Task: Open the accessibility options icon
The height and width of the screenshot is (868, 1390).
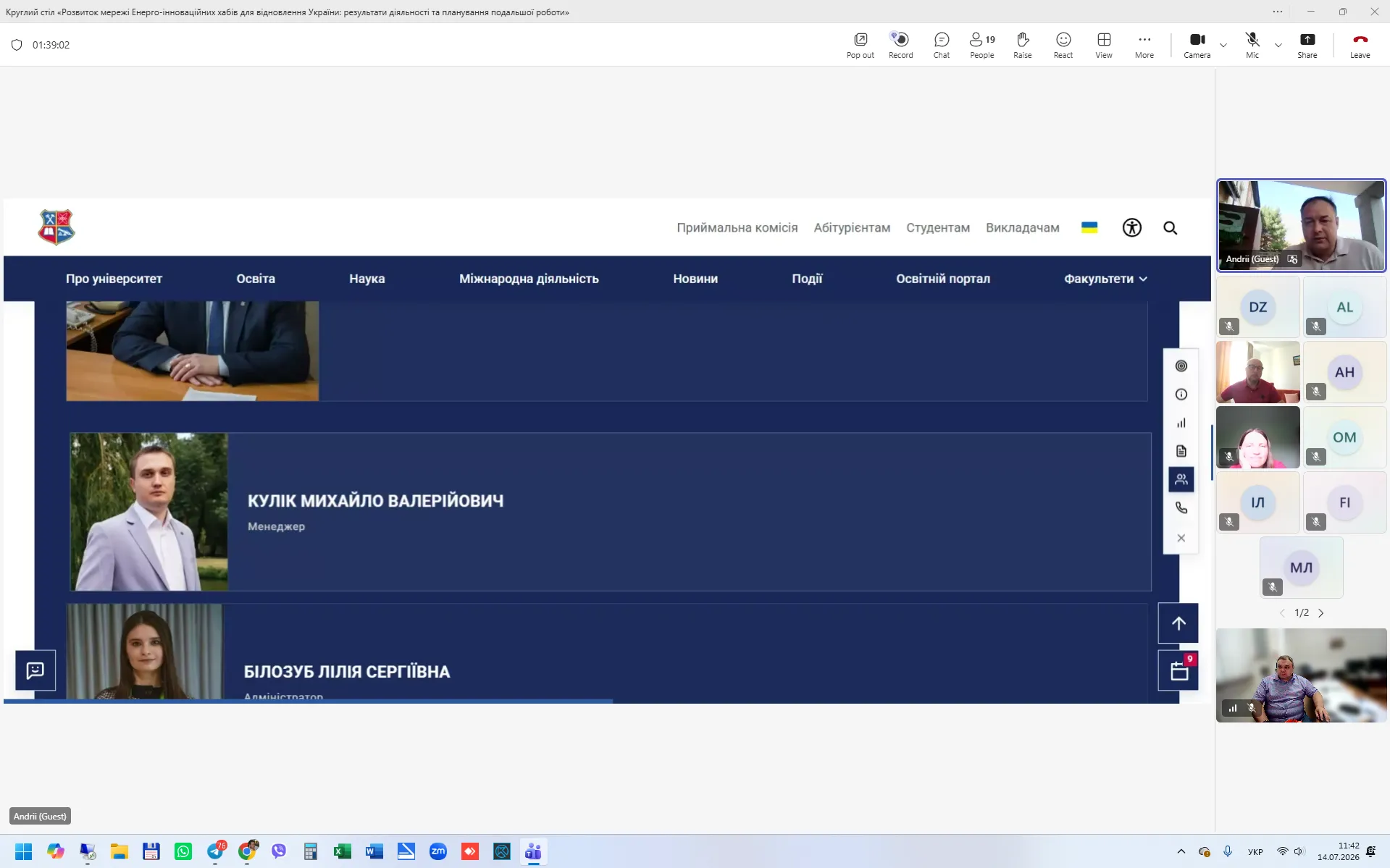Action: [x=1131, y=227]
